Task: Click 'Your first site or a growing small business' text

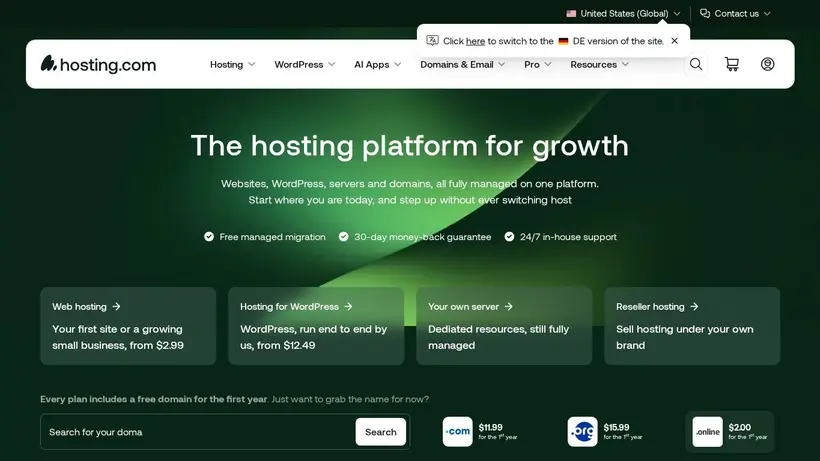Action: pyautogui.click(x=118, y=337)
